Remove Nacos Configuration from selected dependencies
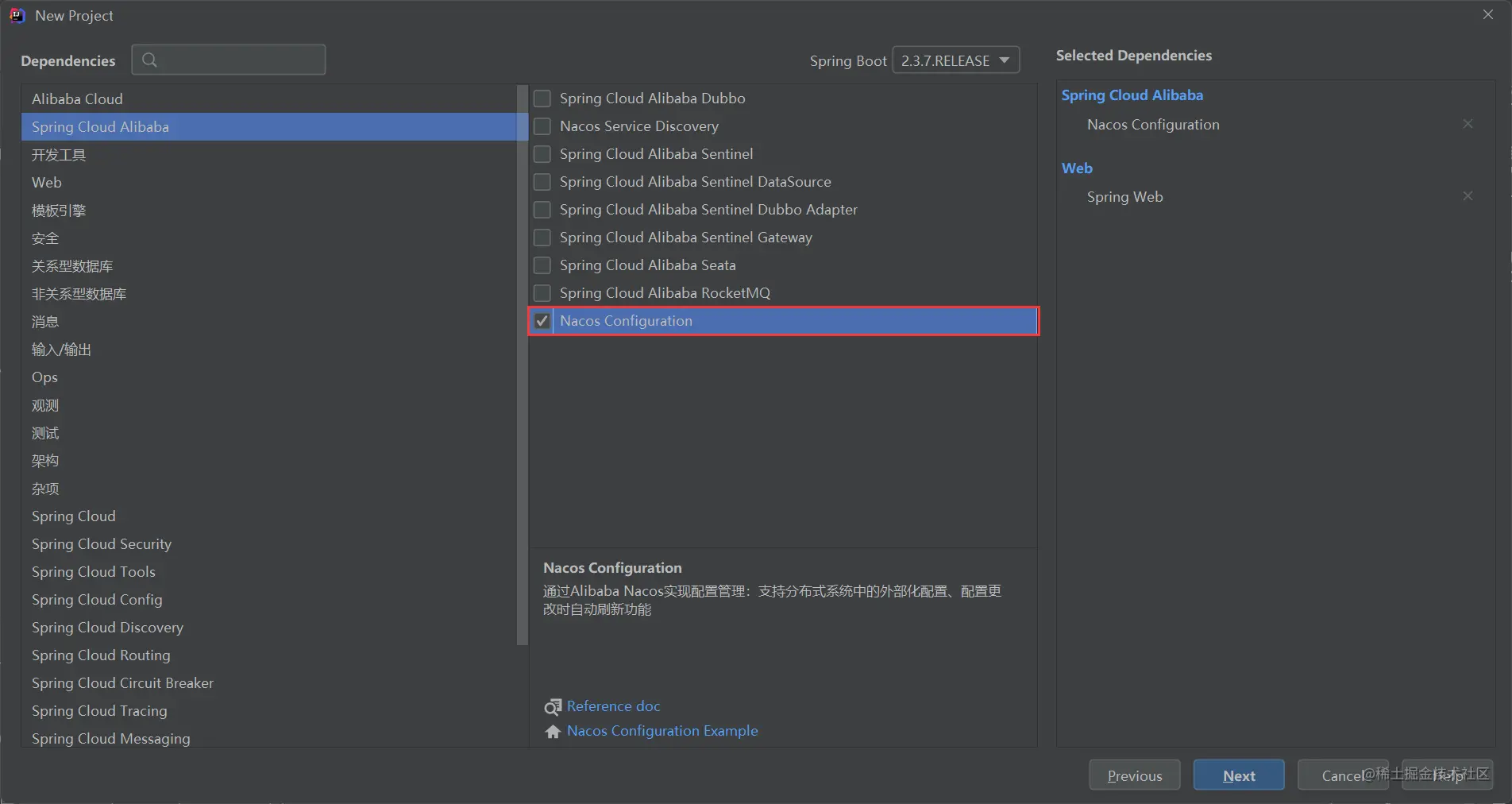This screenshot has width=1512, height=804. pyautogui.click(x=1468, y=124)
